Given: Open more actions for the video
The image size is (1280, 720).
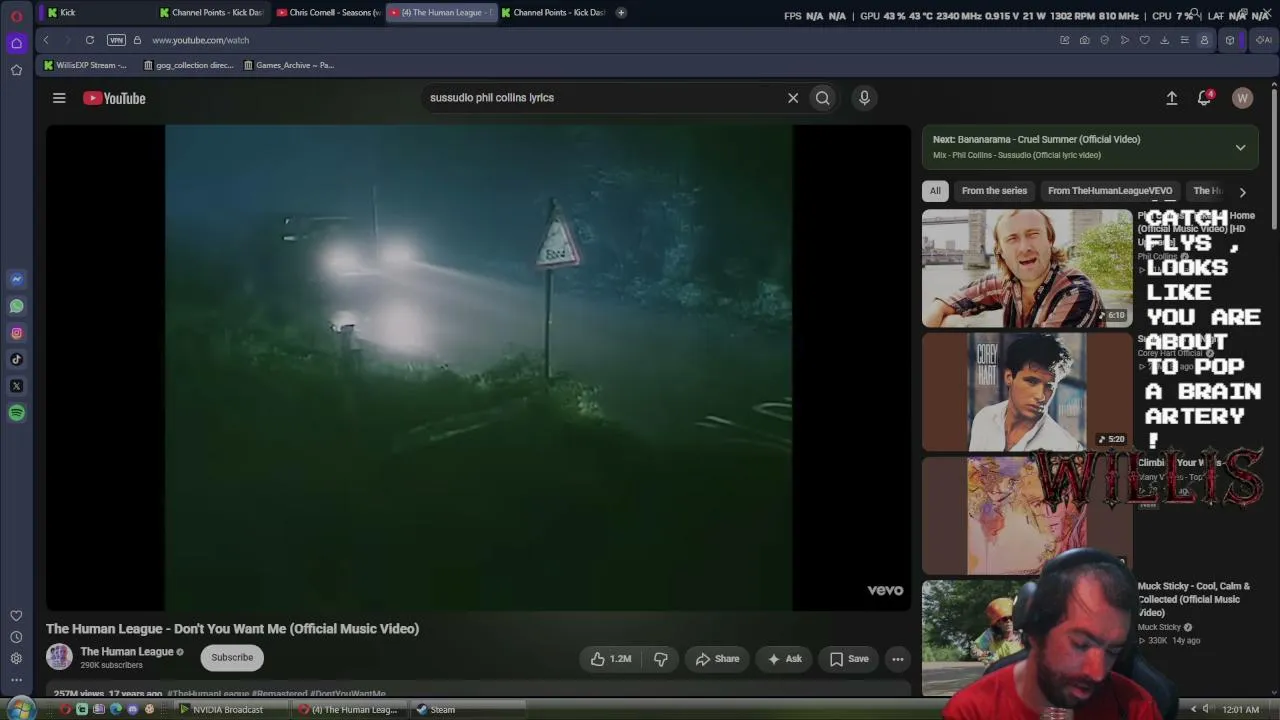Looking at the screenshot, I should tap(898, 659).
